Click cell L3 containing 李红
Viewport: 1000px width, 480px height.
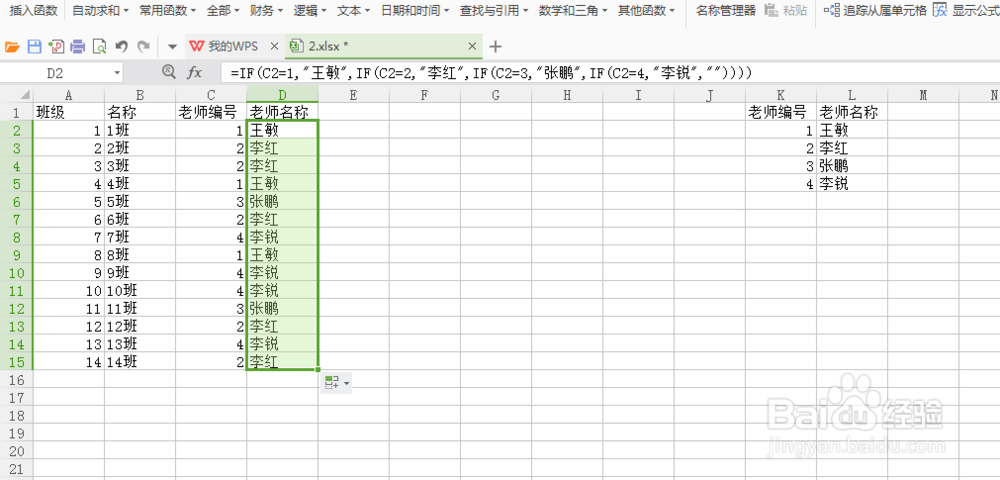[852, 149]
